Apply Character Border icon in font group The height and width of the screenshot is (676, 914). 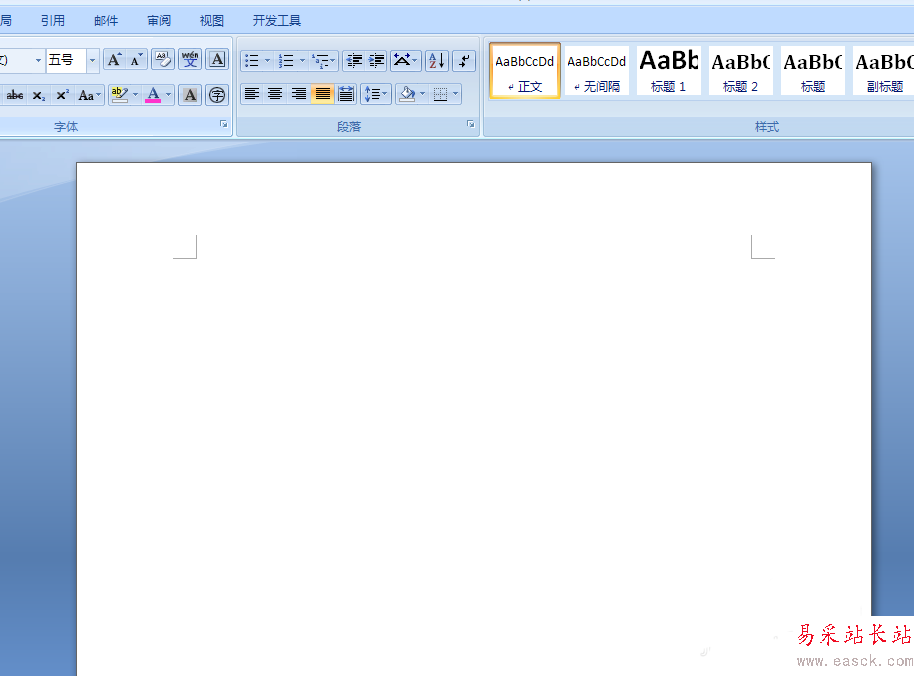pos(217,60)
